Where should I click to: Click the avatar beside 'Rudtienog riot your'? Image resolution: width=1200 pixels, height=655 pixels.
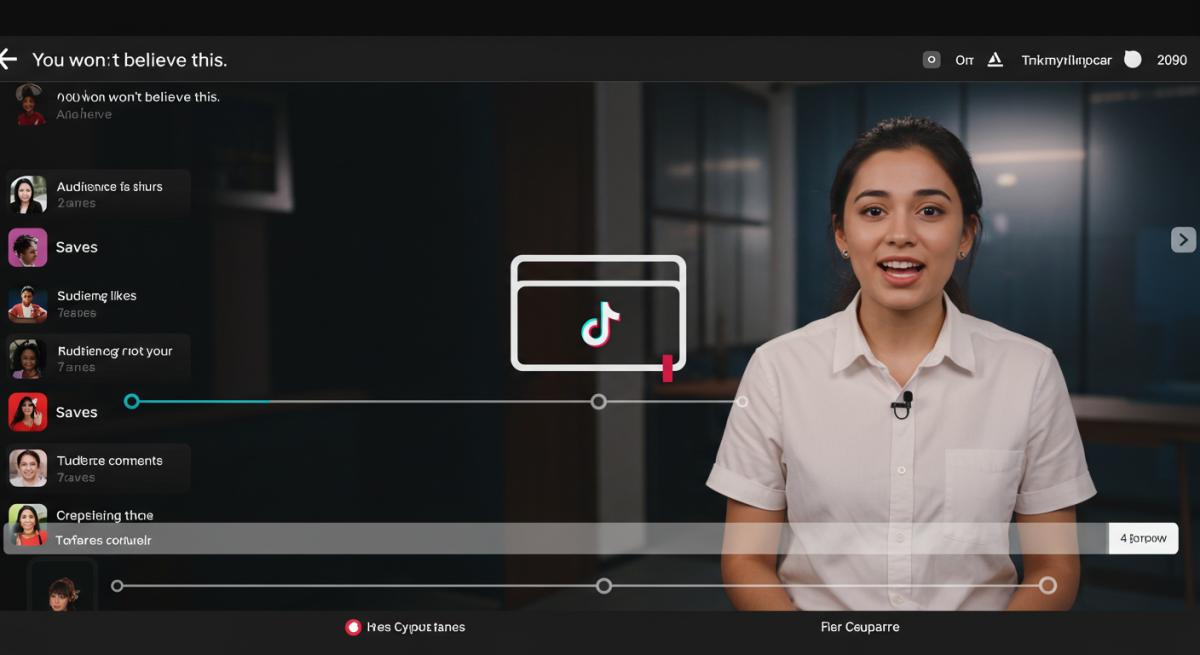pos(28,358)
